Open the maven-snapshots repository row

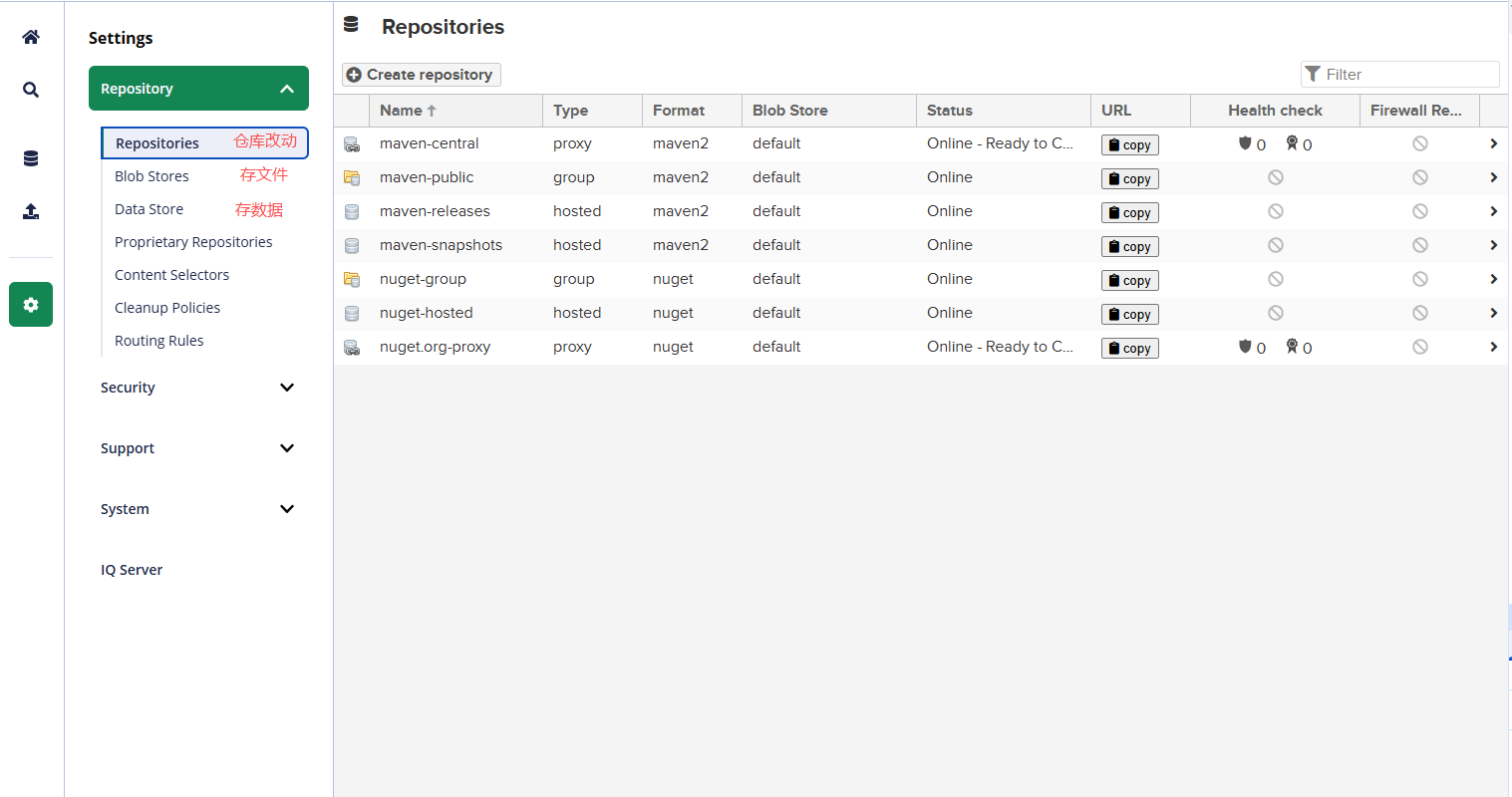(921, 245)
